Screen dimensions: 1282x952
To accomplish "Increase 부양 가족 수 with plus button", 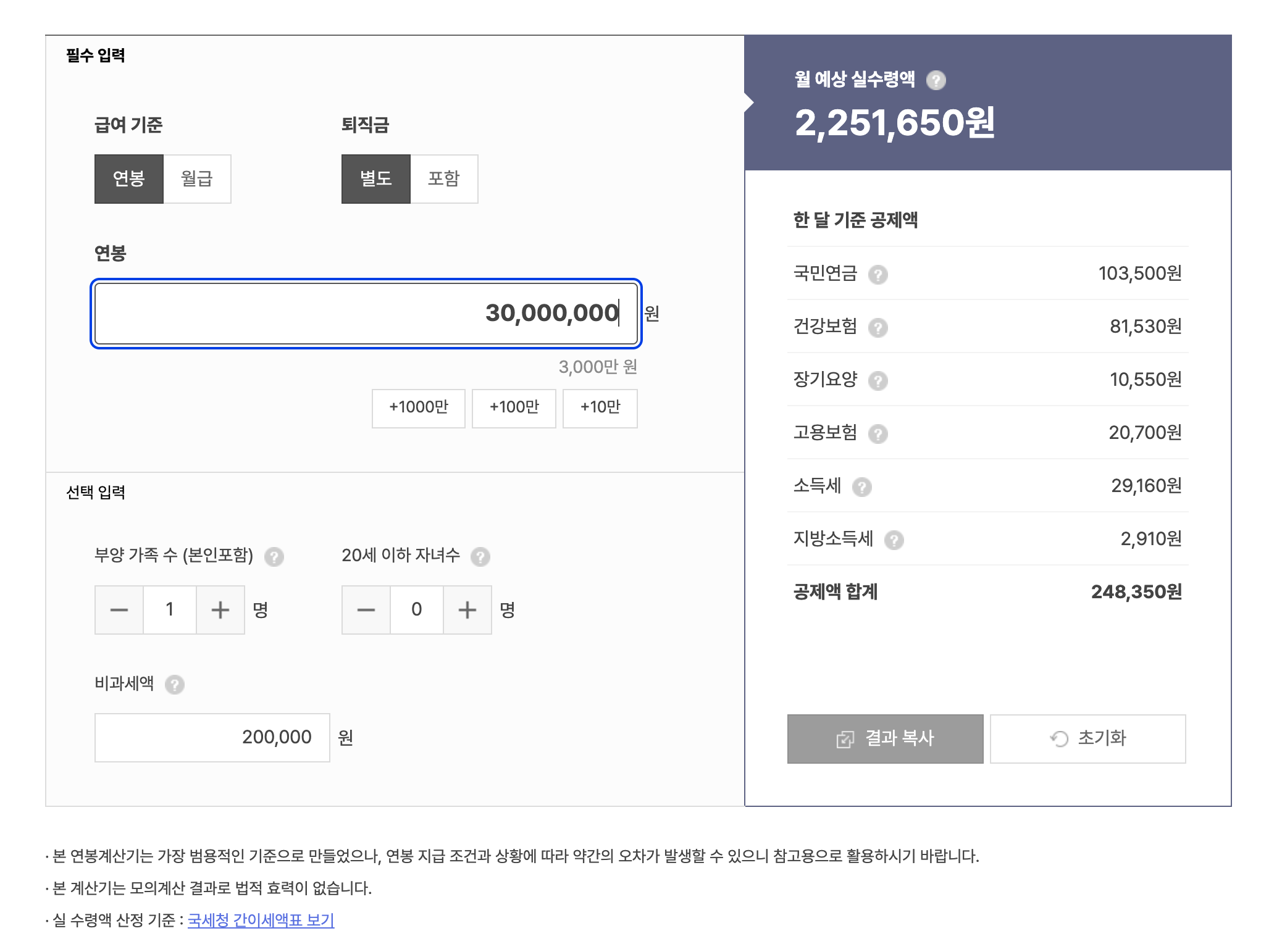I will (220, 610).
